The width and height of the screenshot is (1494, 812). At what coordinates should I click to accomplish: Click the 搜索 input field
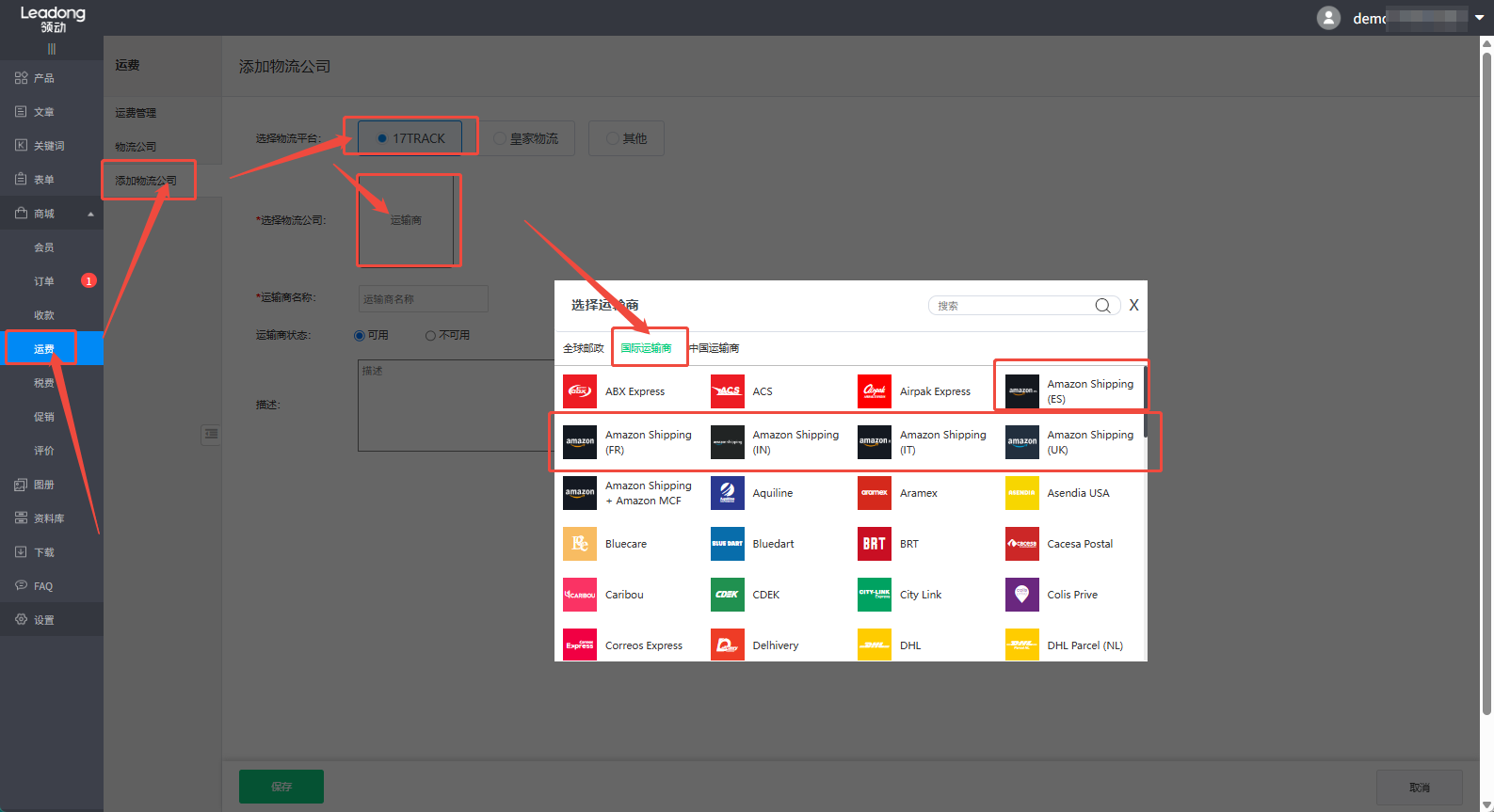pos(1012,306)
